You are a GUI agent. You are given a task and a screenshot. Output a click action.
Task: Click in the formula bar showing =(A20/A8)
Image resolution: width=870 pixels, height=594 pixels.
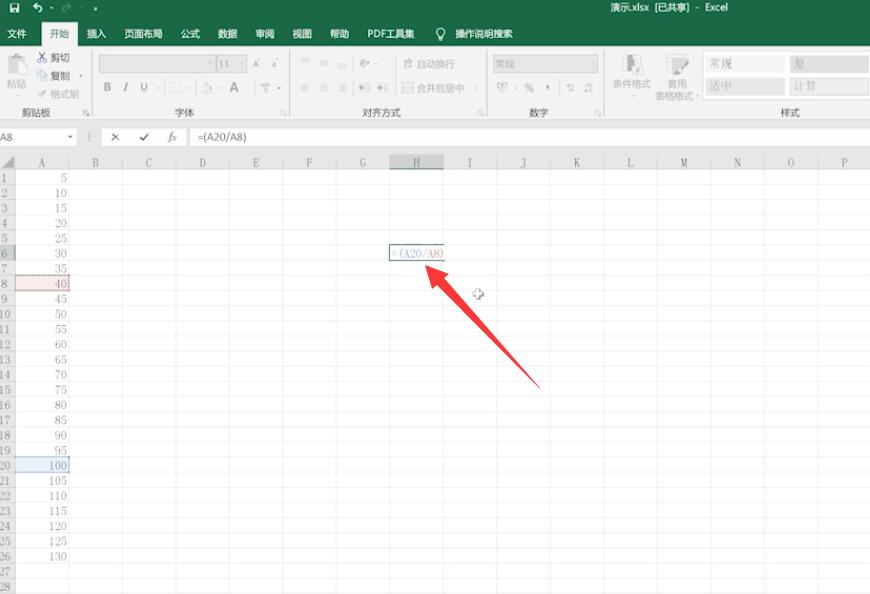[x=529, y=137]
